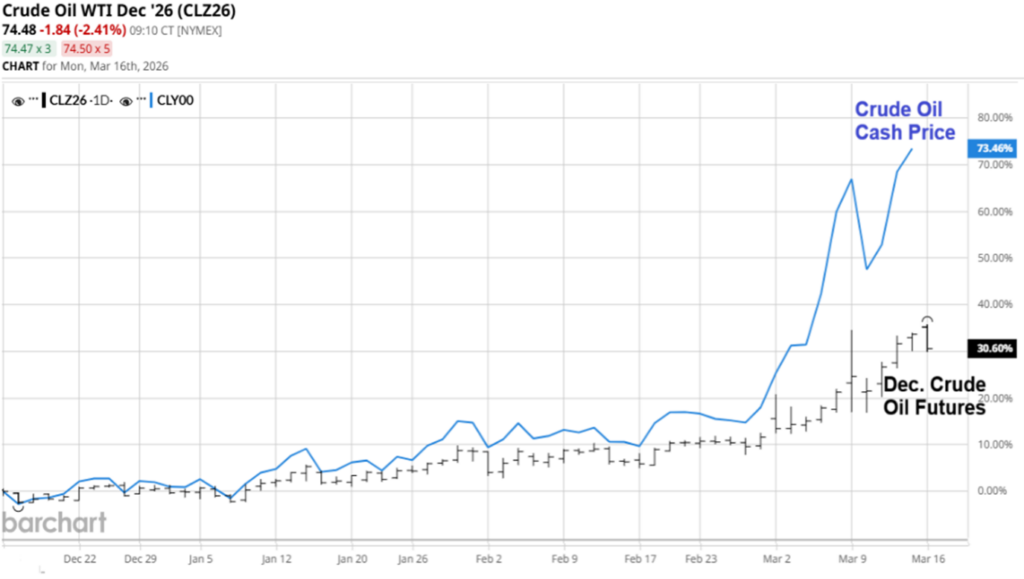Image resolution: width=1024 pixels, height=579 pixels.
Task: Select the CLZ26 symbol label in legend
Action: coord(66,101)
